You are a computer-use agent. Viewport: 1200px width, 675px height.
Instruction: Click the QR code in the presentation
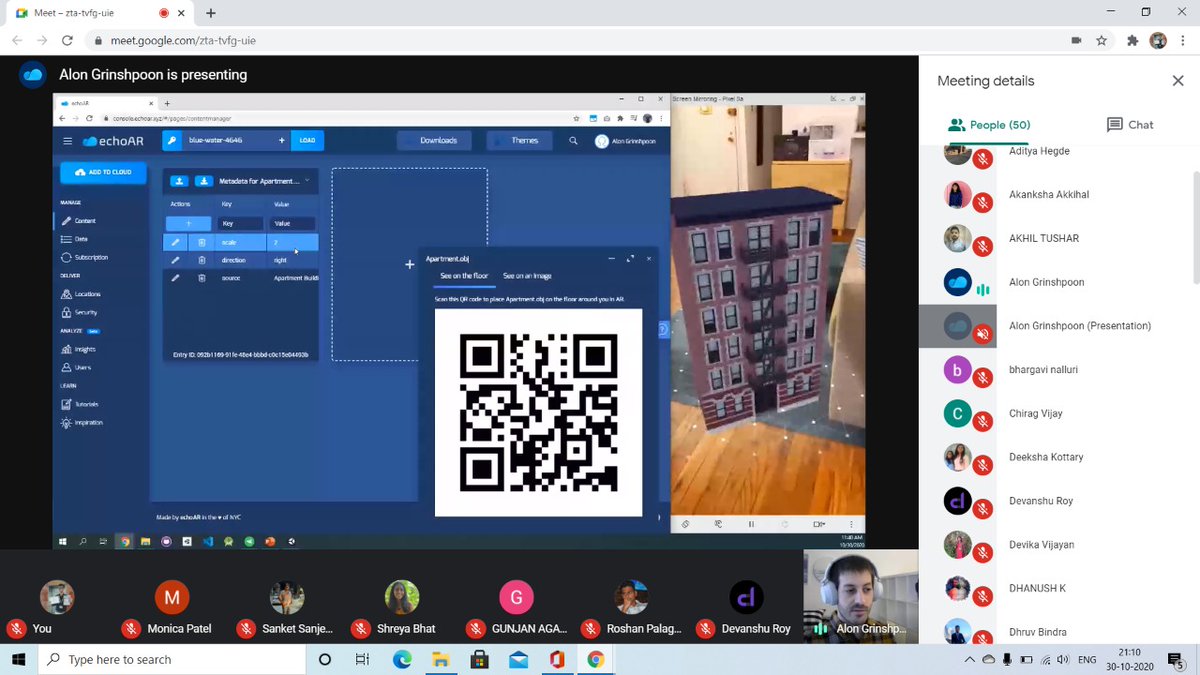coord(538,412)
